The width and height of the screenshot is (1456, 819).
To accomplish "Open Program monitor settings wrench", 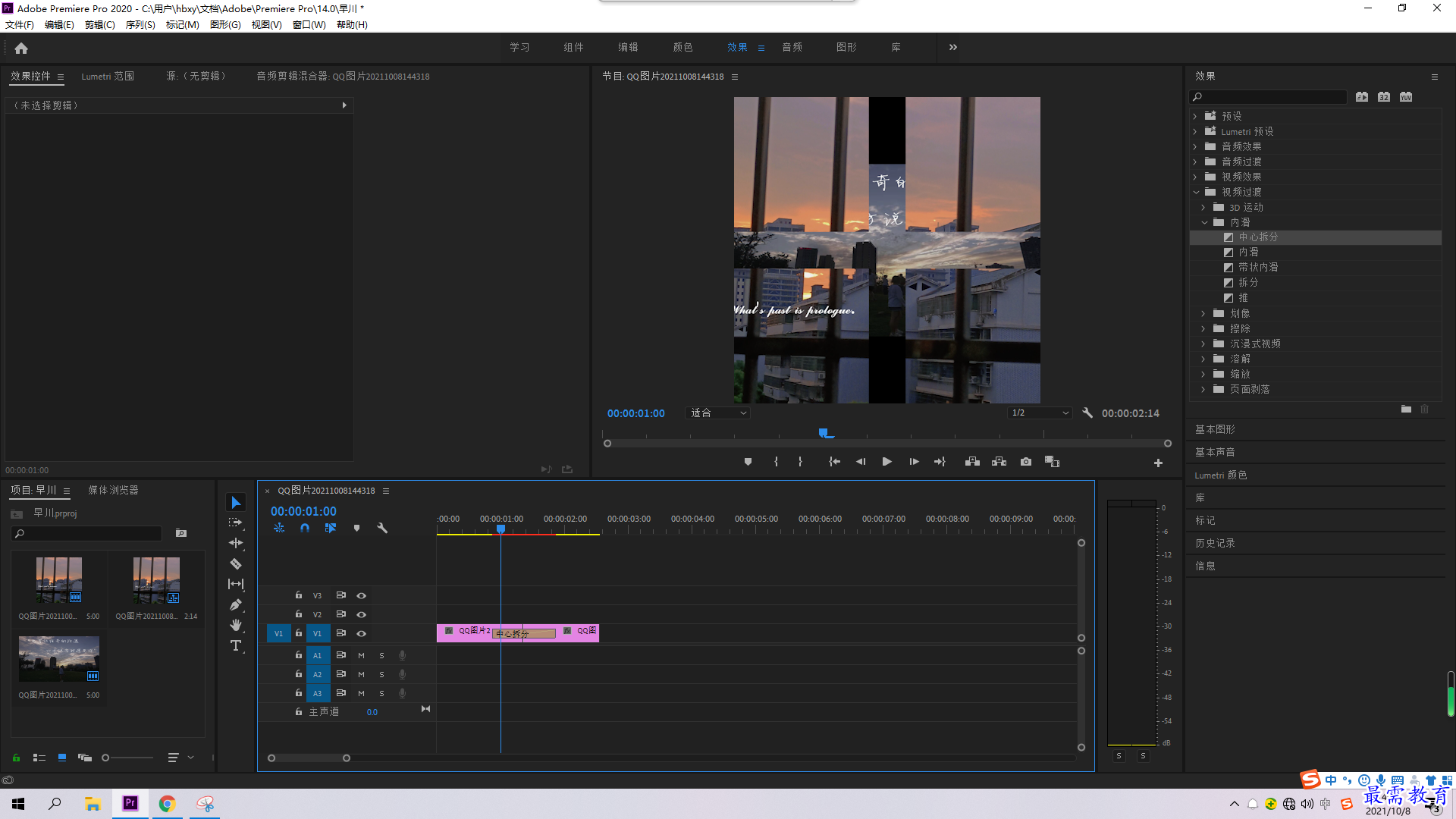I will click(x=1087, y=413).
